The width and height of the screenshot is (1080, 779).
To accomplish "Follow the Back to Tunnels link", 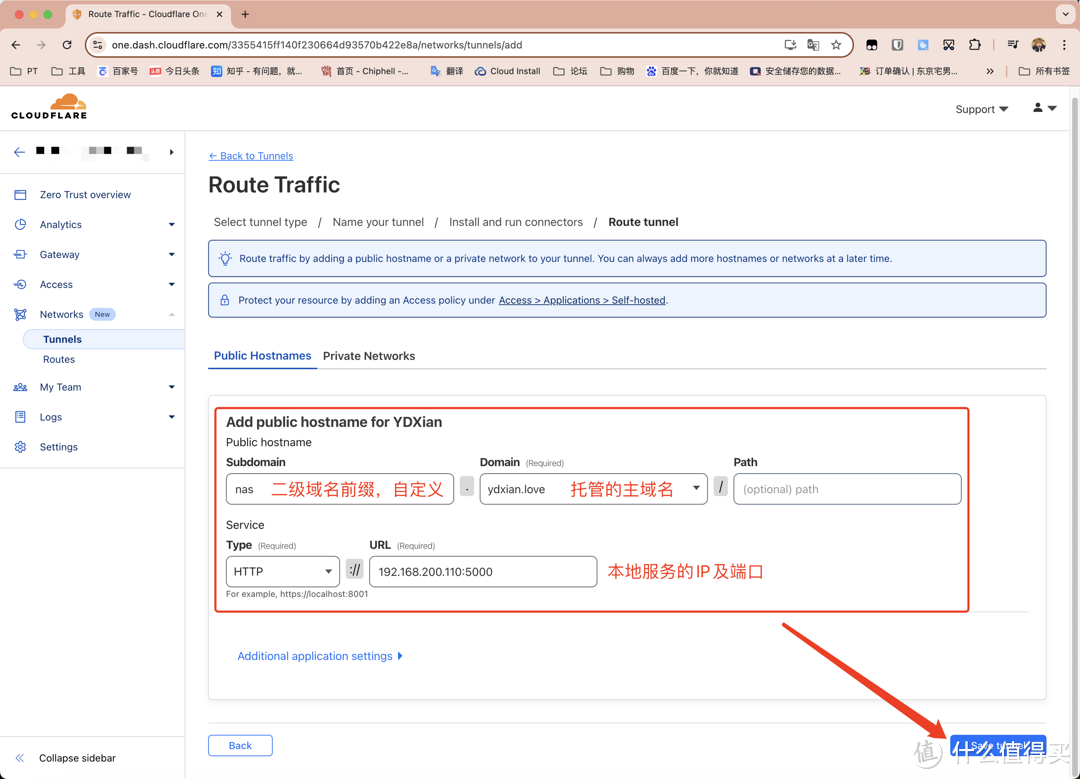I will click(251, 156).
